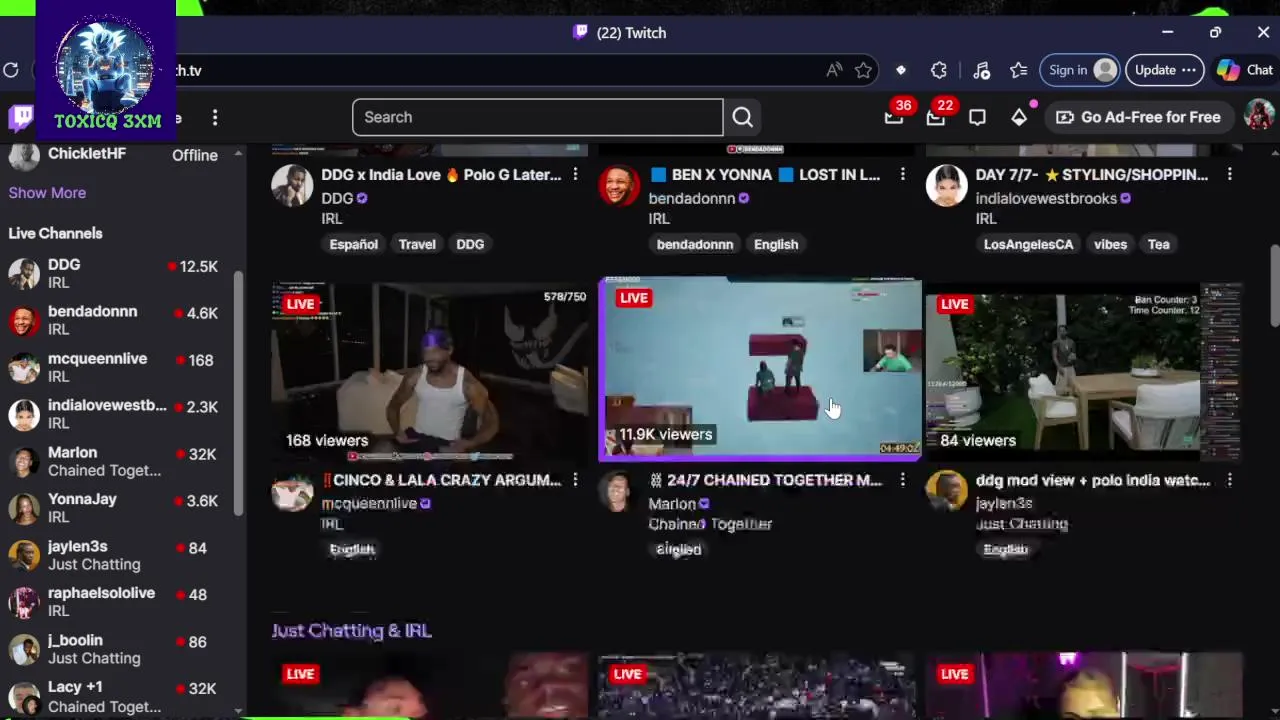Open options for the 24/7 CHAINED TOGETHER stream
Viewport: 1280px width, 720px height.
pyautogui.click(x=902, y=481)
